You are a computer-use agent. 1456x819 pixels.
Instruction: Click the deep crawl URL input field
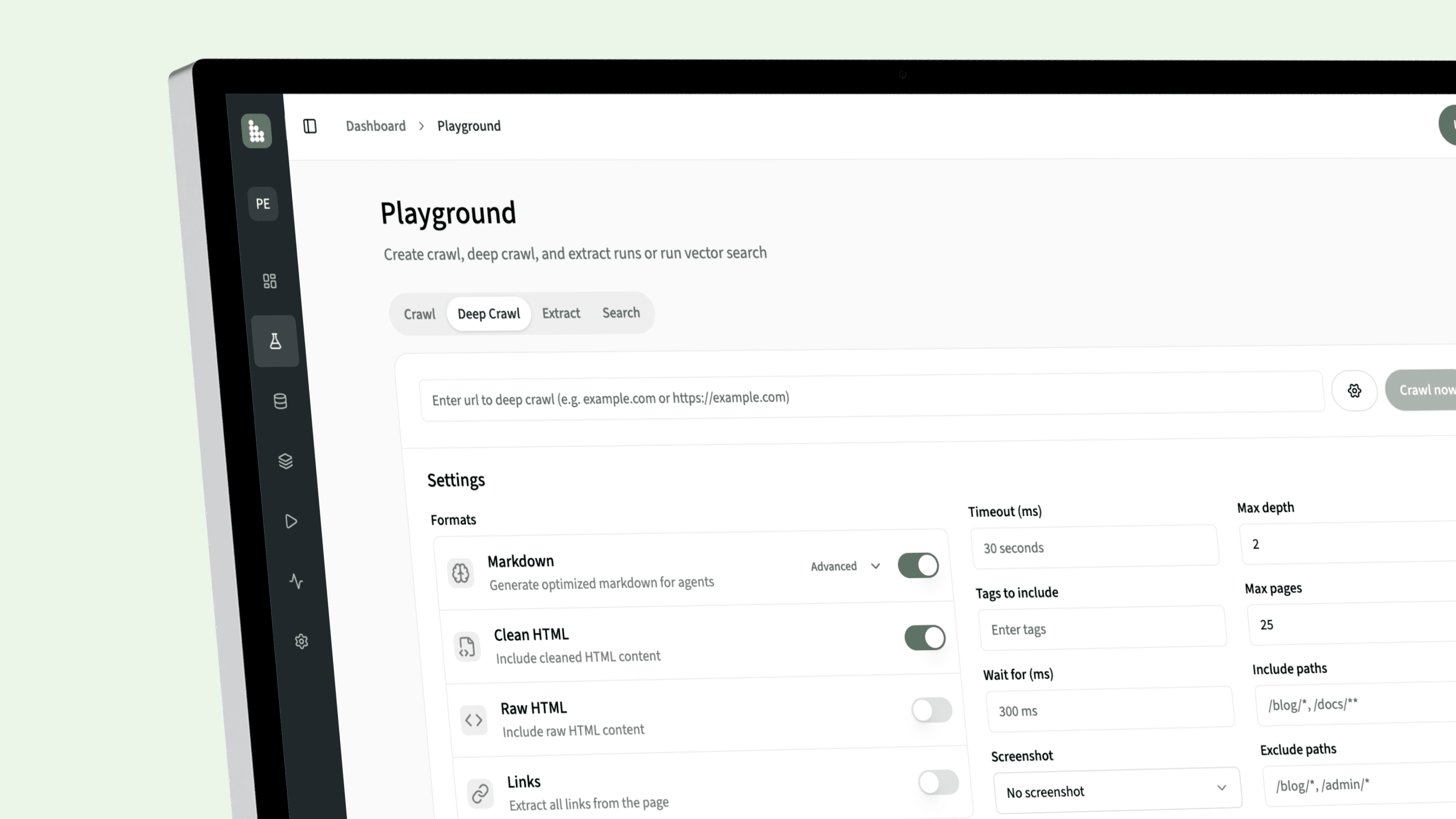click(871, 398)
